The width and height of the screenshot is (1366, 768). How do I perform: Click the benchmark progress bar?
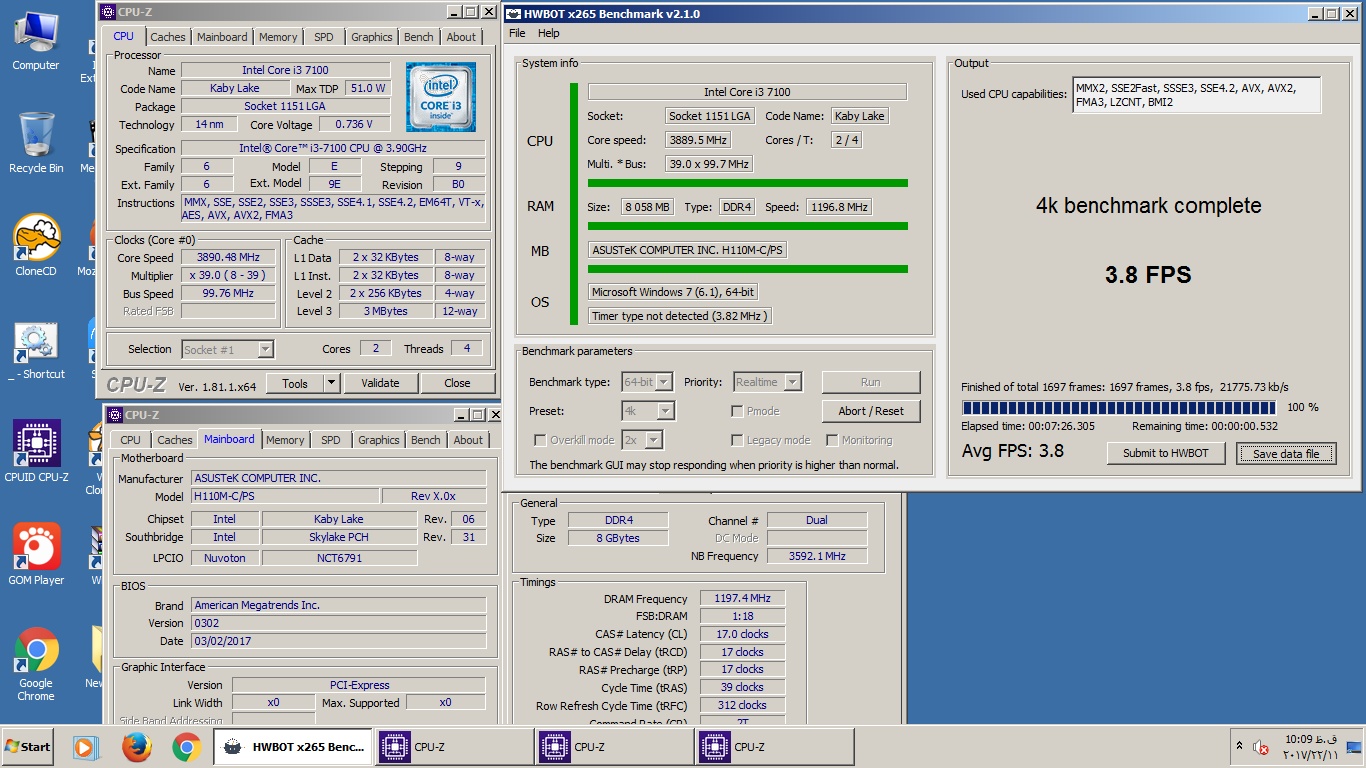pyautogui.click(x=1118, y=407)
